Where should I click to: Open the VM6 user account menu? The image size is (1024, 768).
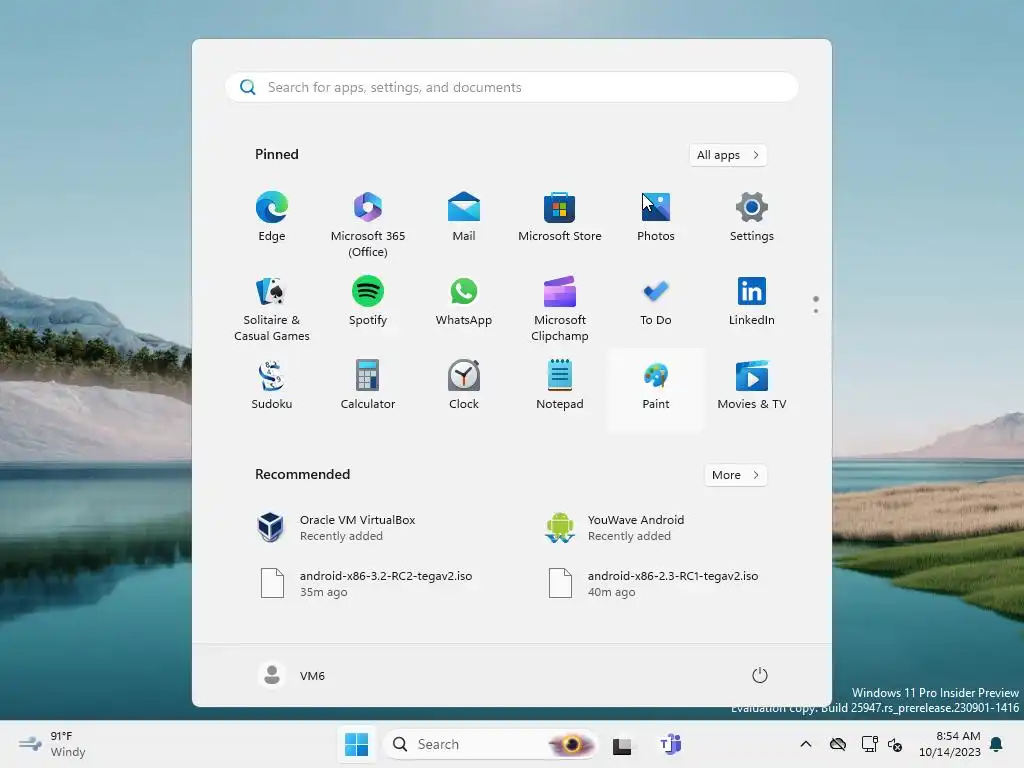tap(292, 675)
